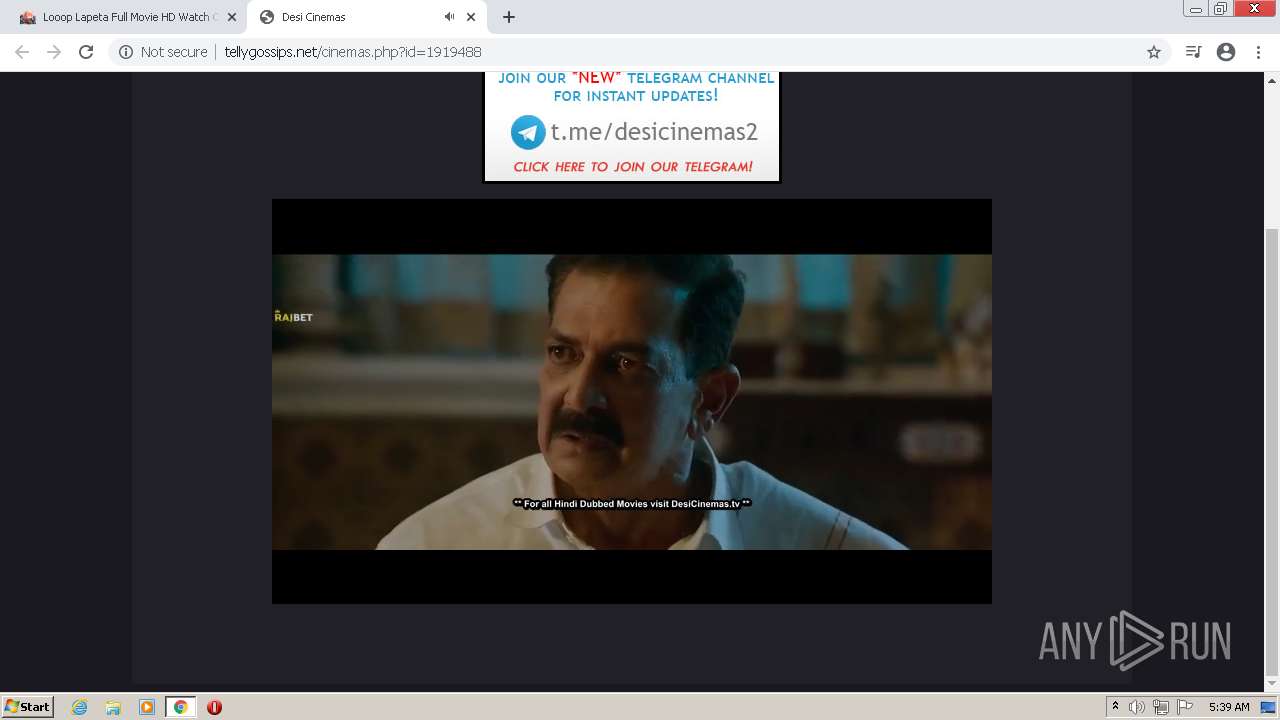Viewport: 1280px width, 720px height.
Task: Open a new browser tab
Action: (x=509, y=17)
